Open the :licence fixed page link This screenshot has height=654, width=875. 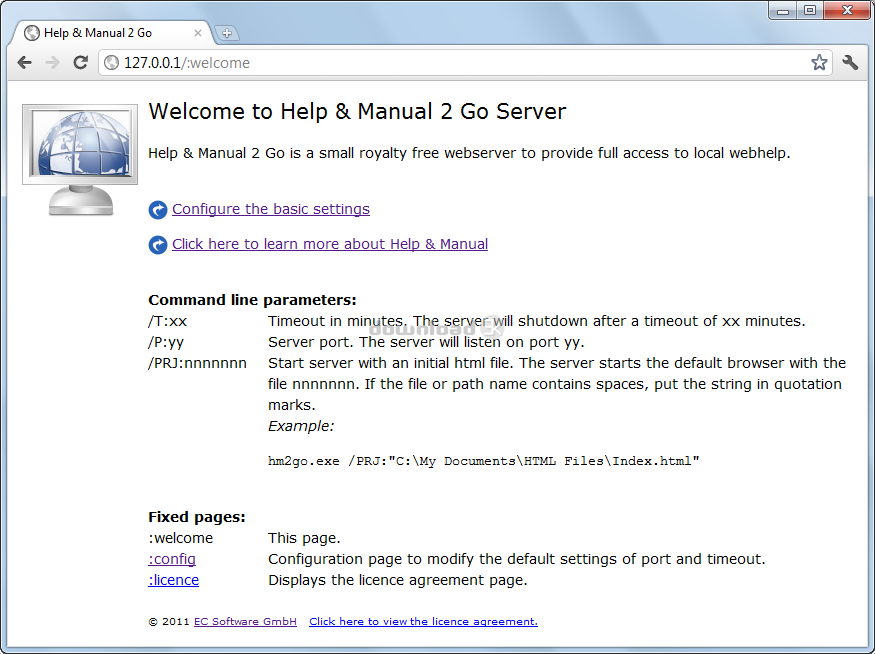tap(174, 580)
